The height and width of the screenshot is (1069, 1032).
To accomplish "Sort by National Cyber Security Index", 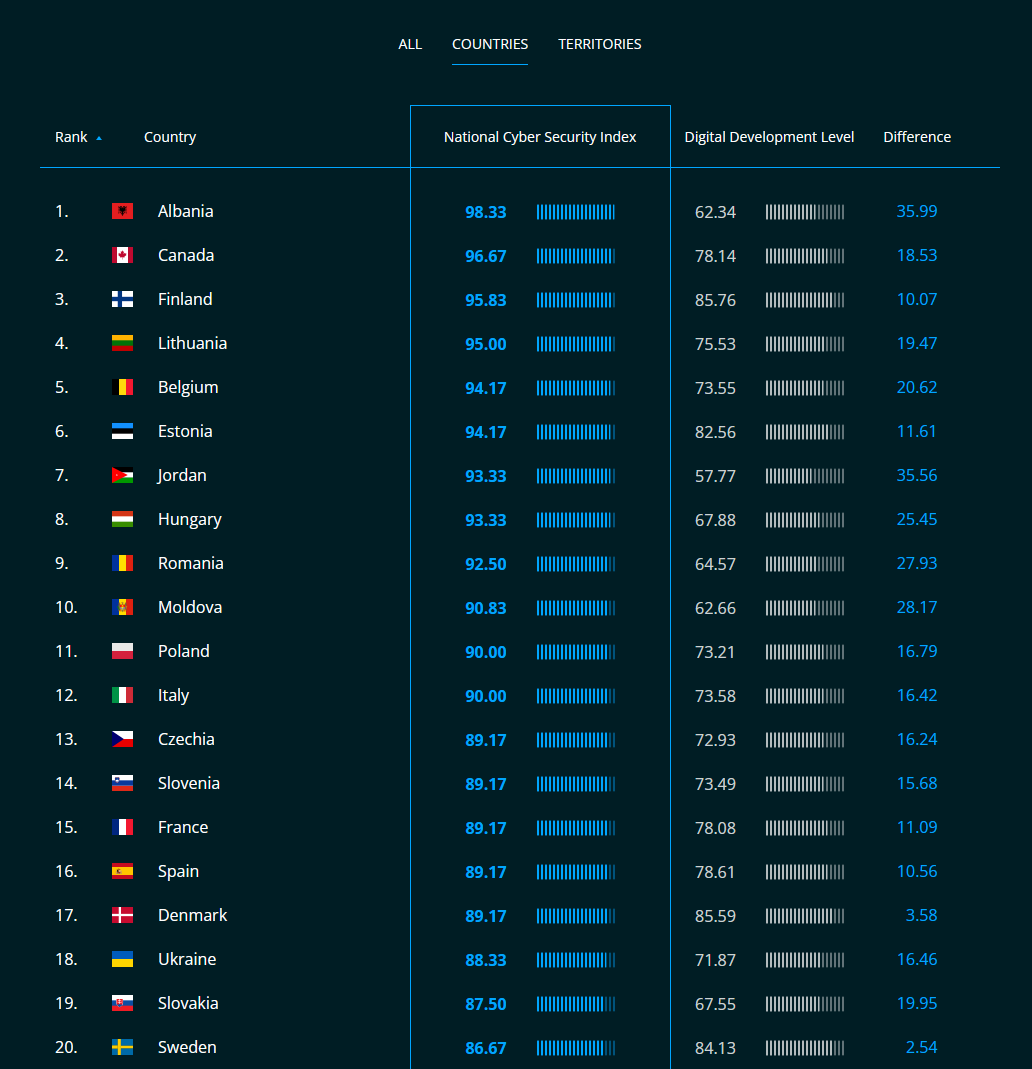I will pyautogui.click(x=540, y=137).
